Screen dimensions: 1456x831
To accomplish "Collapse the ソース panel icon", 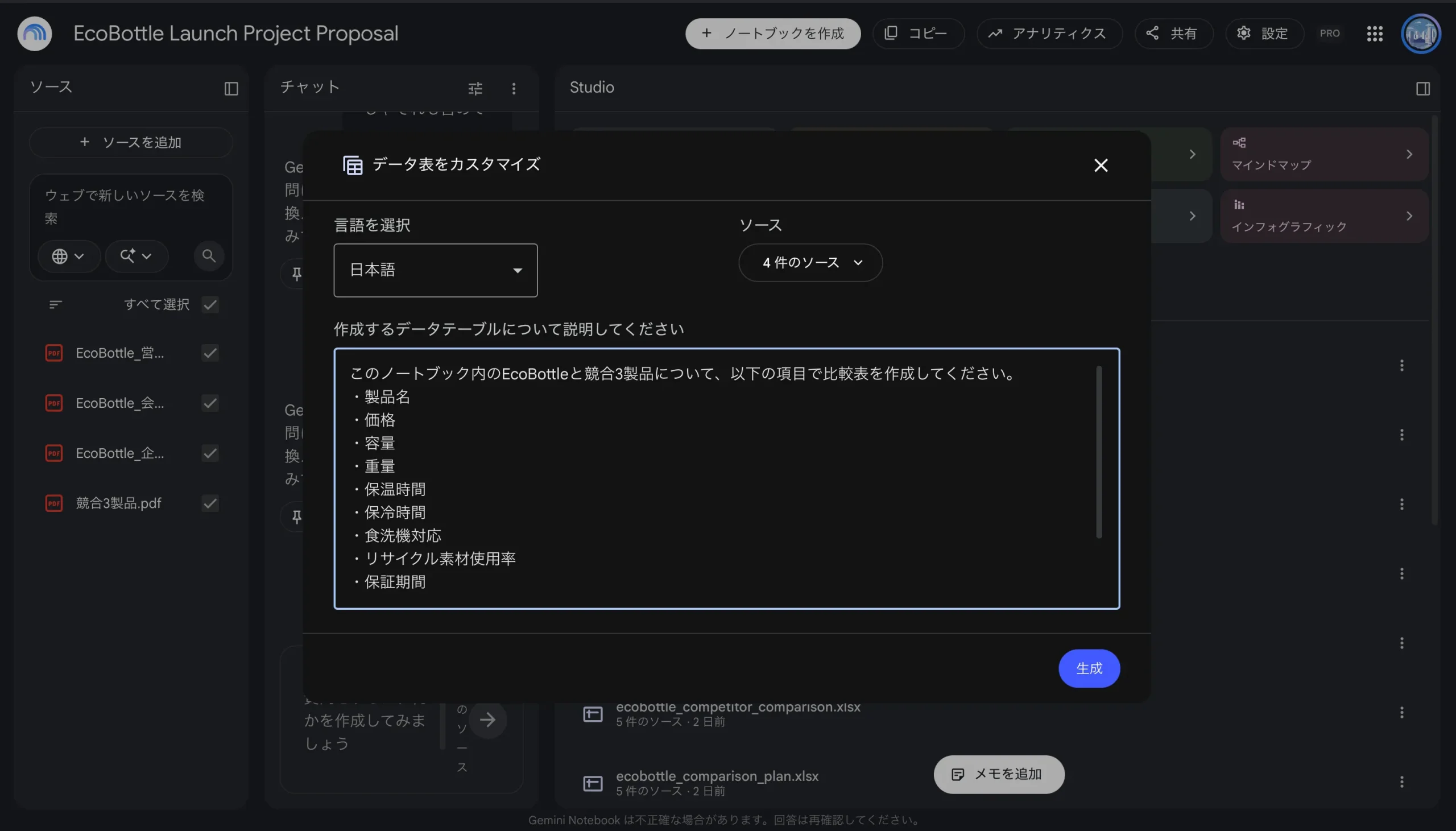I will (x=231, y=89).
